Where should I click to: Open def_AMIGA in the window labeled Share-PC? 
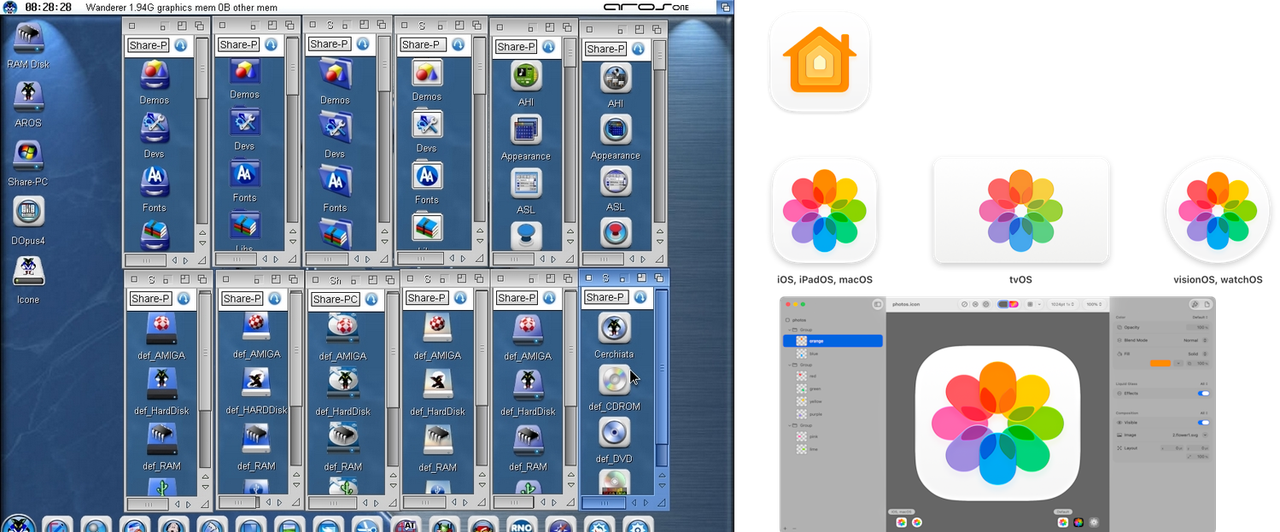pos(343,329)
